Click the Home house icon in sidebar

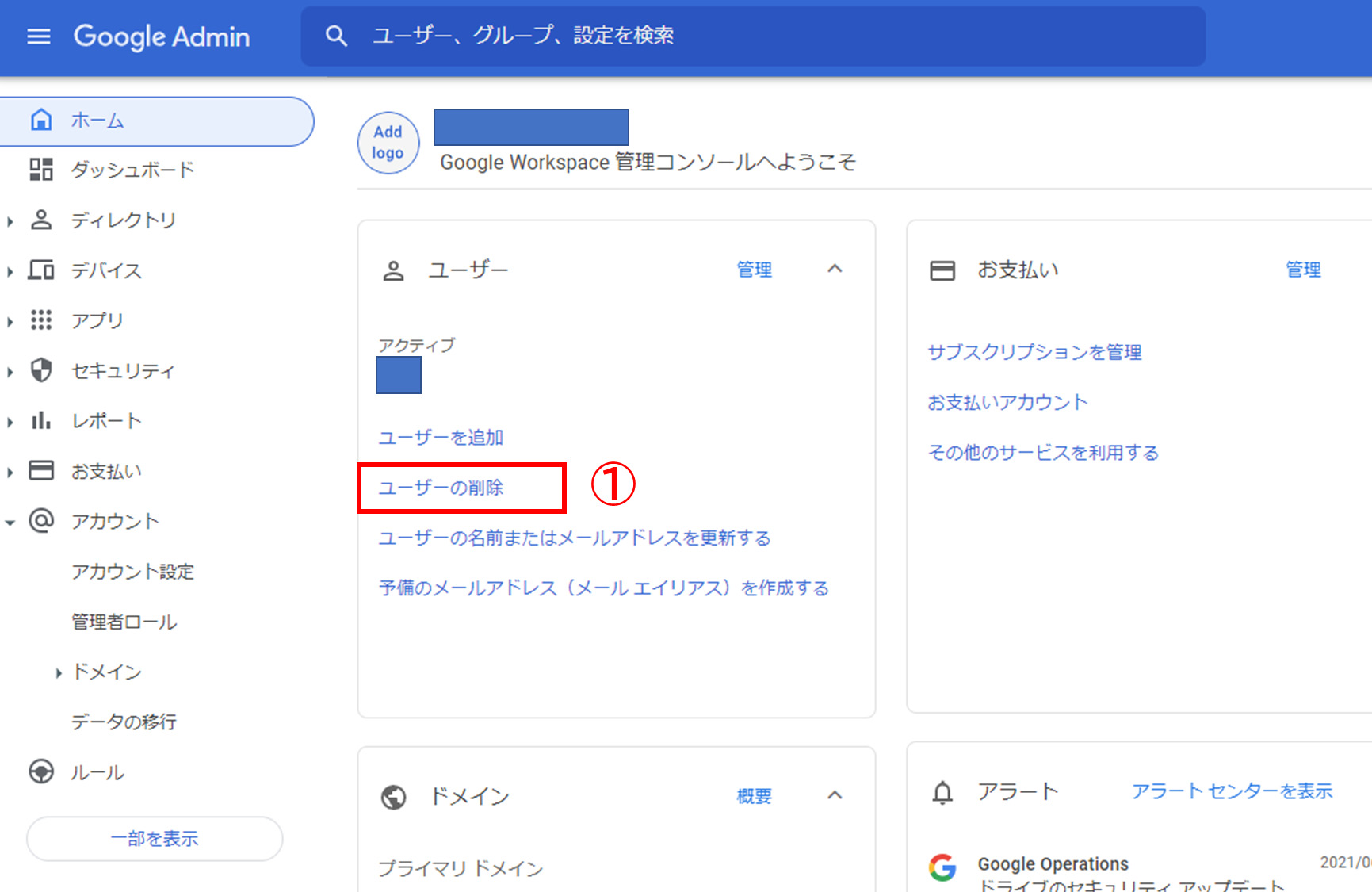click(x=41, y=121)
